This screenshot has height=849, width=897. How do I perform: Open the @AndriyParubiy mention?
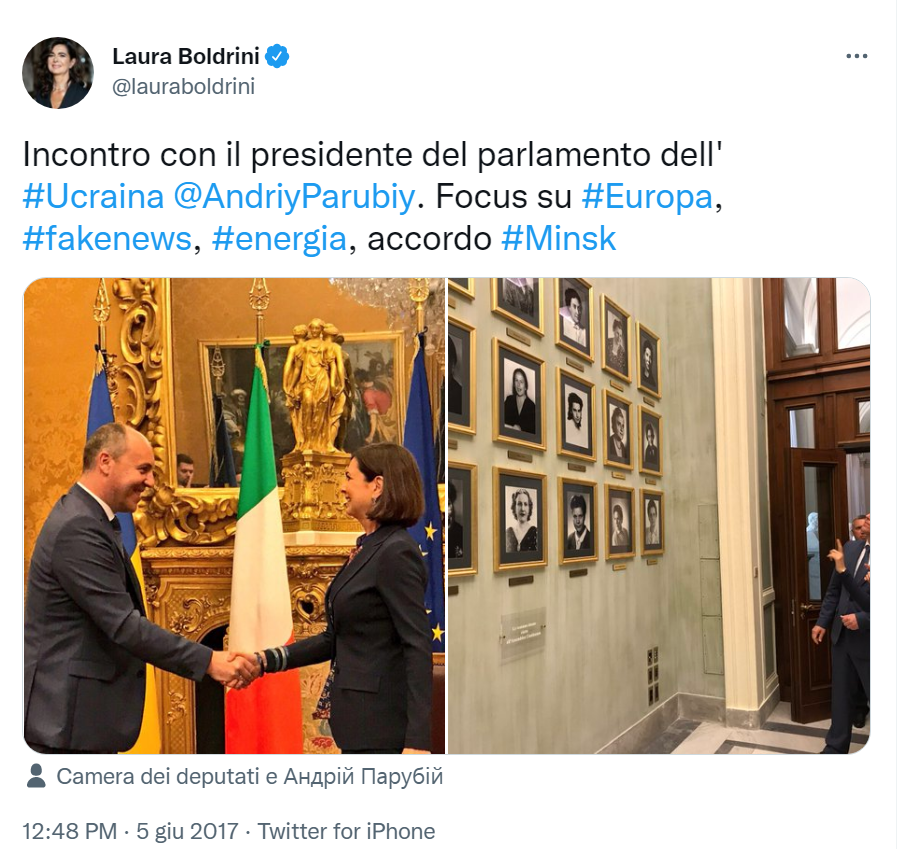click(294, 197)
